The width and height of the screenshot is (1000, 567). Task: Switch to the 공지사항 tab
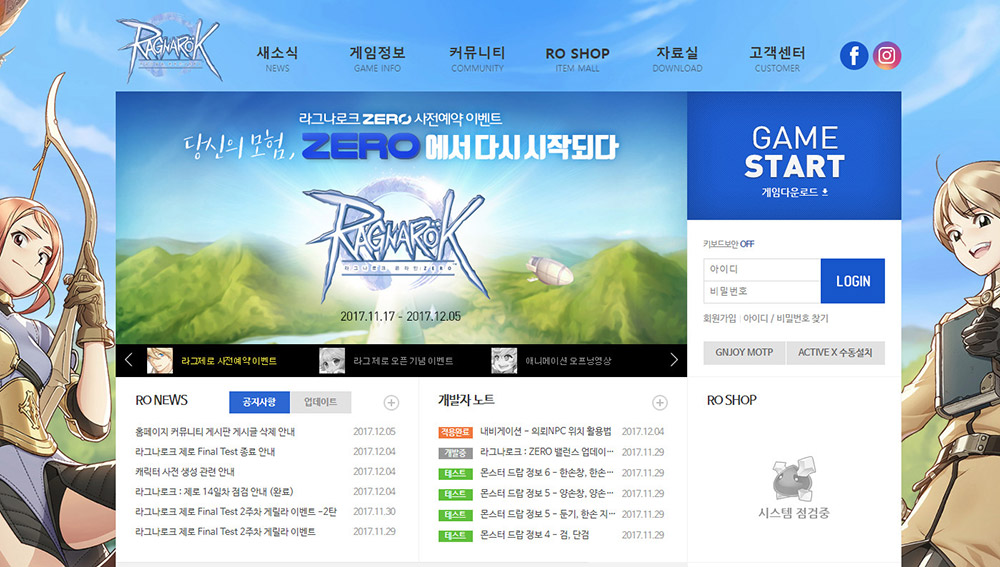pyautogui.click(x=260, y=402)
